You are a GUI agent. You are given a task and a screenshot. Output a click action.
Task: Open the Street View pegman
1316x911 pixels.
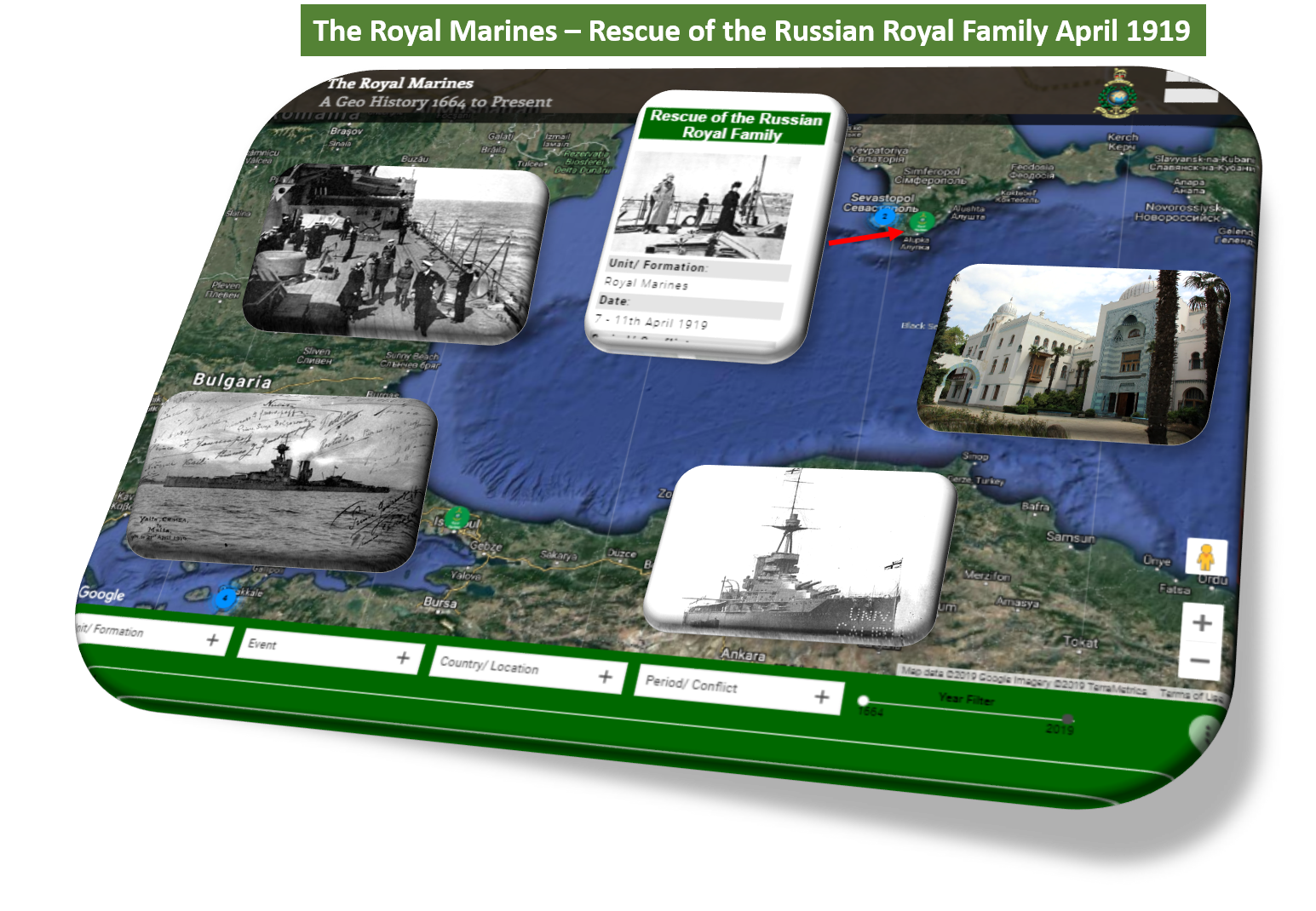[1205, 559]
